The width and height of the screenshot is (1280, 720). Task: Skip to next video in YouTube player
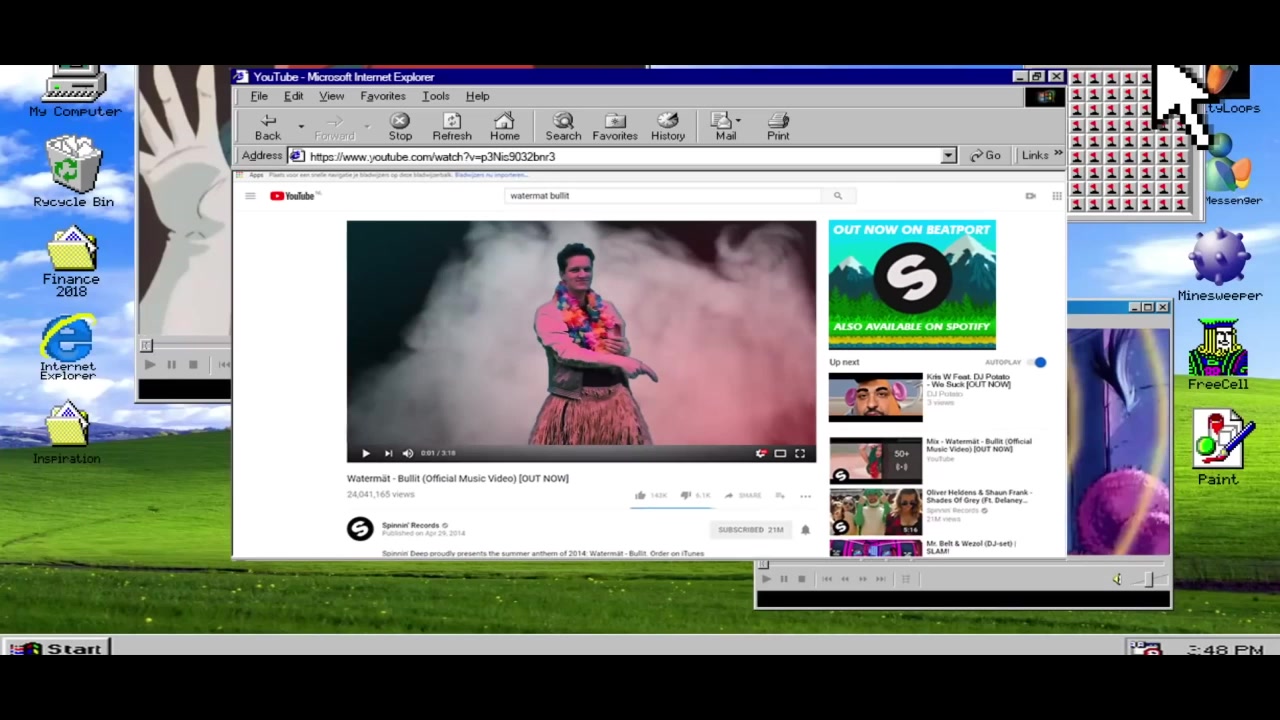coord(388,454)
